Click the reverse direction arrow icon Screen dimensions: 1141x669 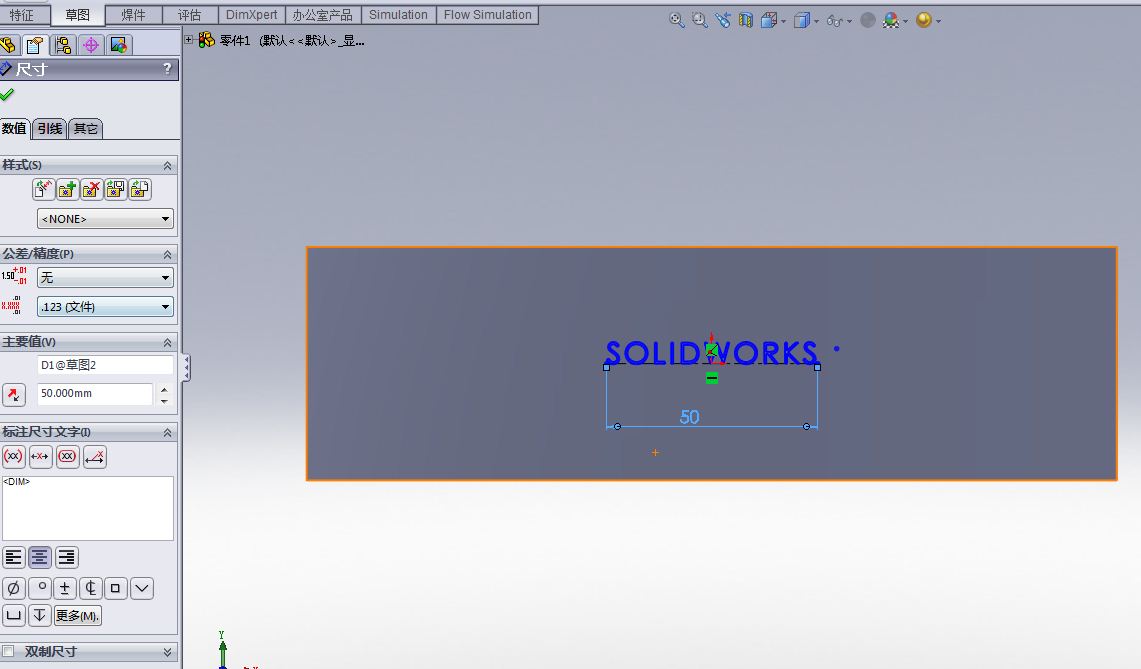[x=14, y=395]
